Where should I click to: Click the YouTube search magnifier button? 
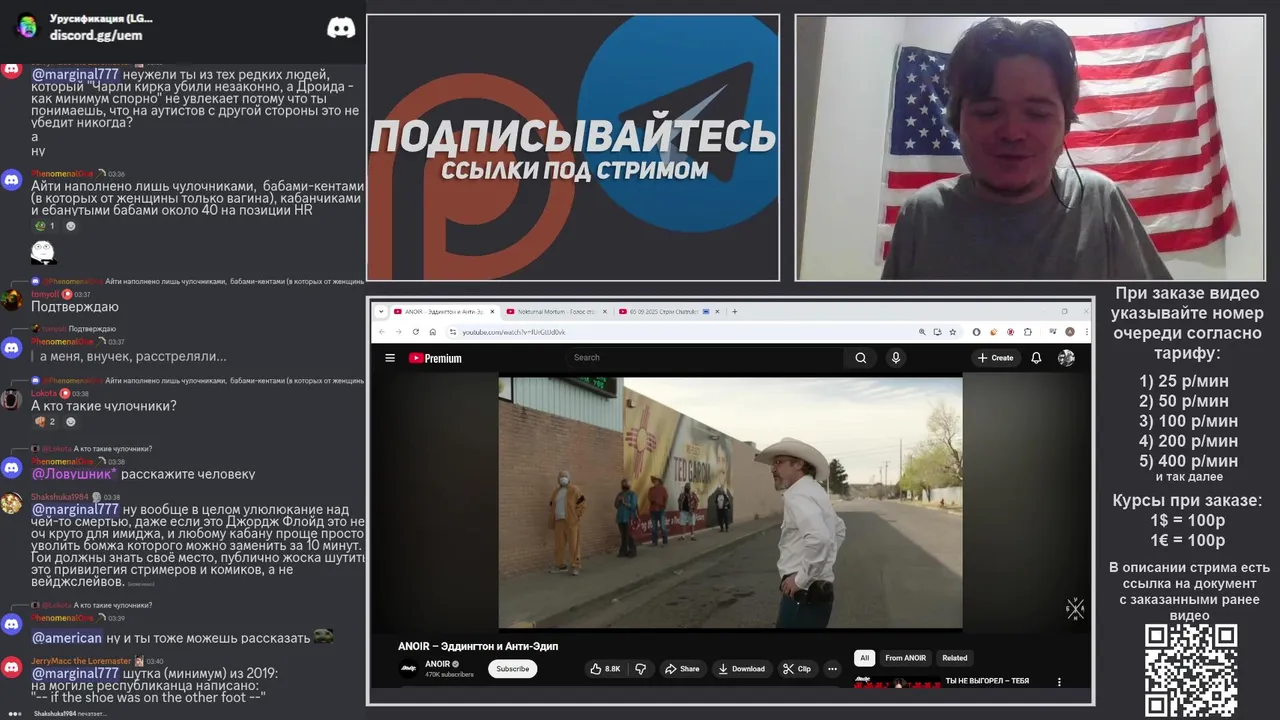[x=860, y=358]
